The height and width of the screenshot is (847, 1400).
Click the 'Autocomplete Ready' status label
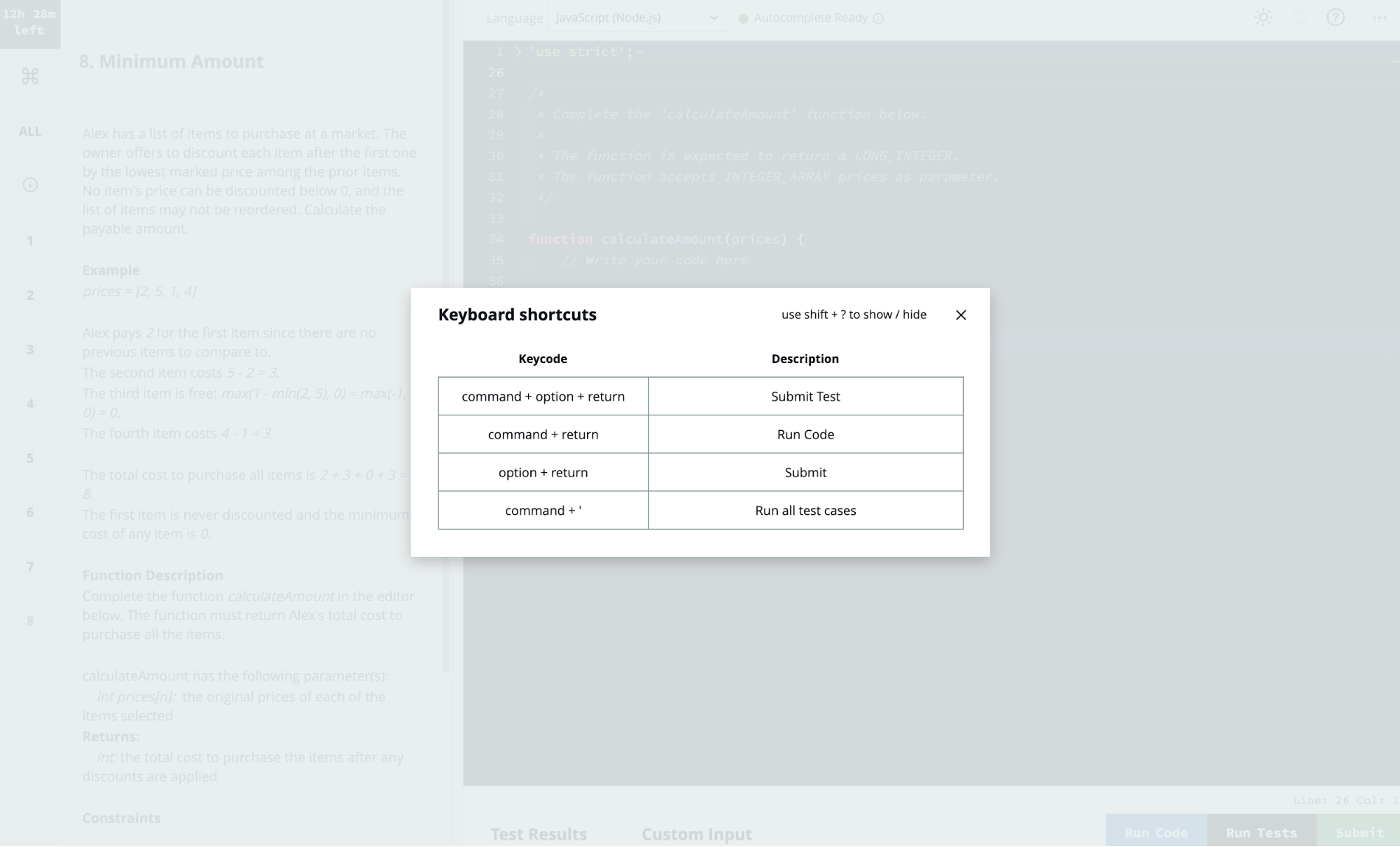[x=810, y=18]
